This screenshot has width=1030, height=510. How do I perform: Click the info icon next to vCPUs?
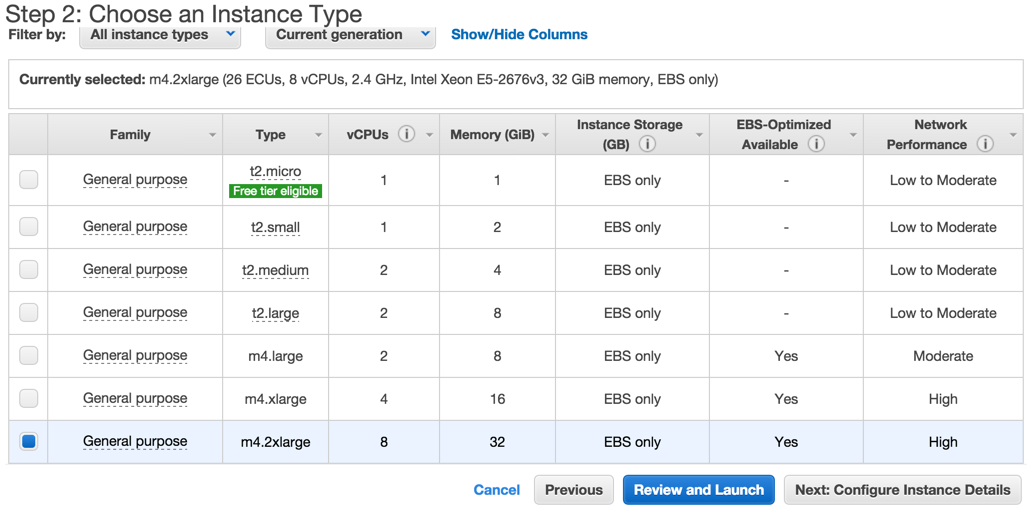pos(406,134)
